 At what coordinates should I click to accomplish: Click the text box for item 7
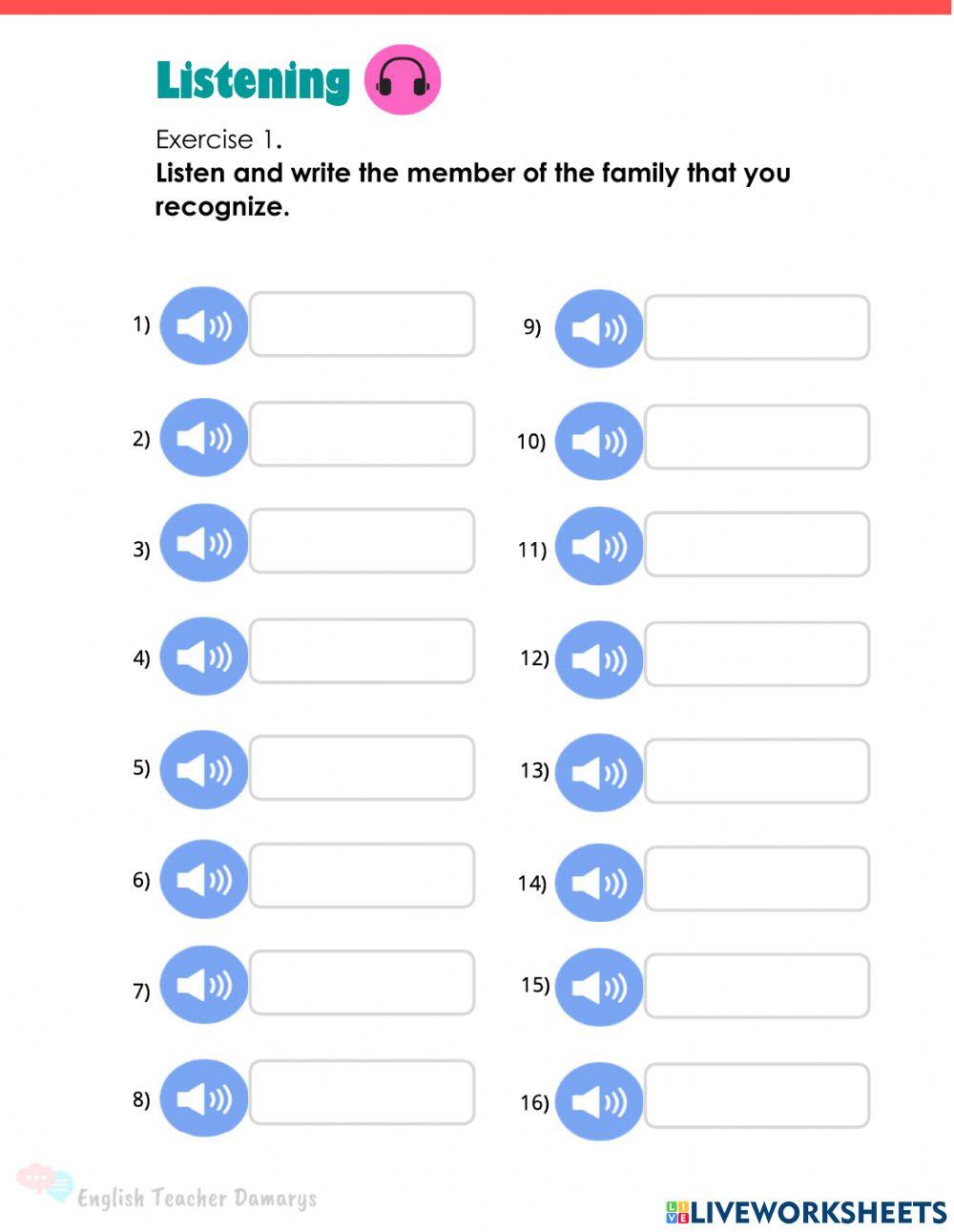362,982
